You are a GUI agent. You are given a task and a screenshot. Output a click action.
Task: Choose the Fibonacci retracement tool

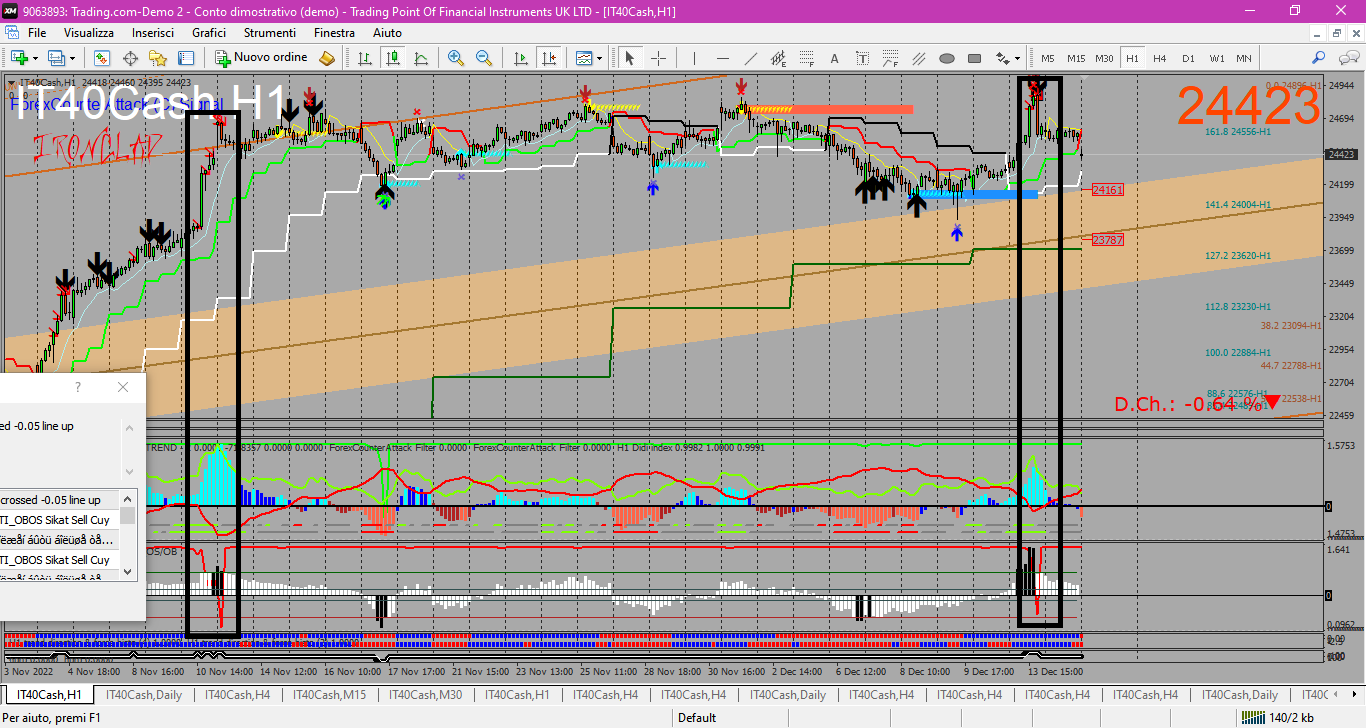[x=807, y=58]
